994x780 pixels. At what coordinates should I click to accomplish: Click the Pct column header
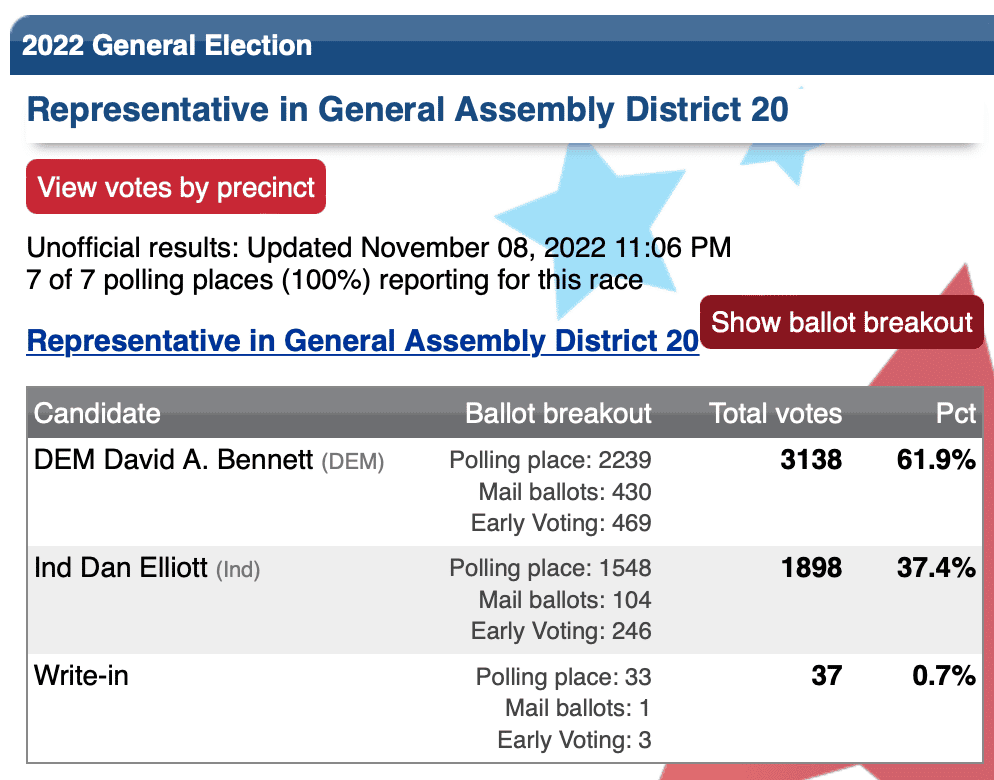click(x=956, y=413)
